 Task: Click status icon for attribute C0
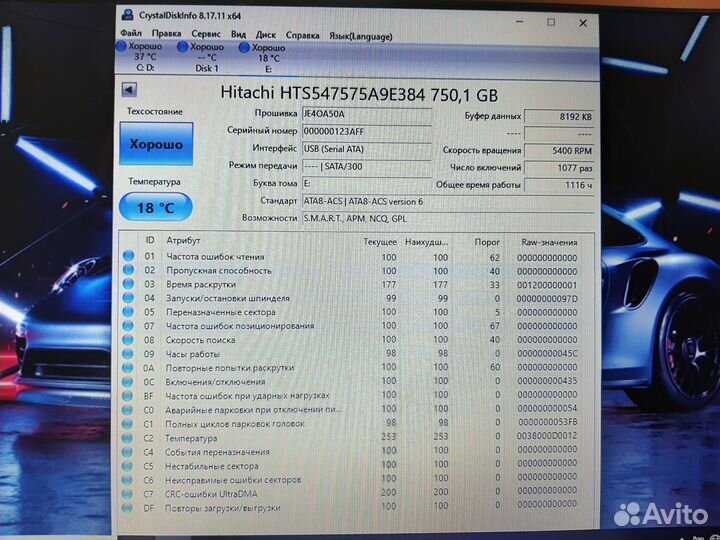(128, 410)
